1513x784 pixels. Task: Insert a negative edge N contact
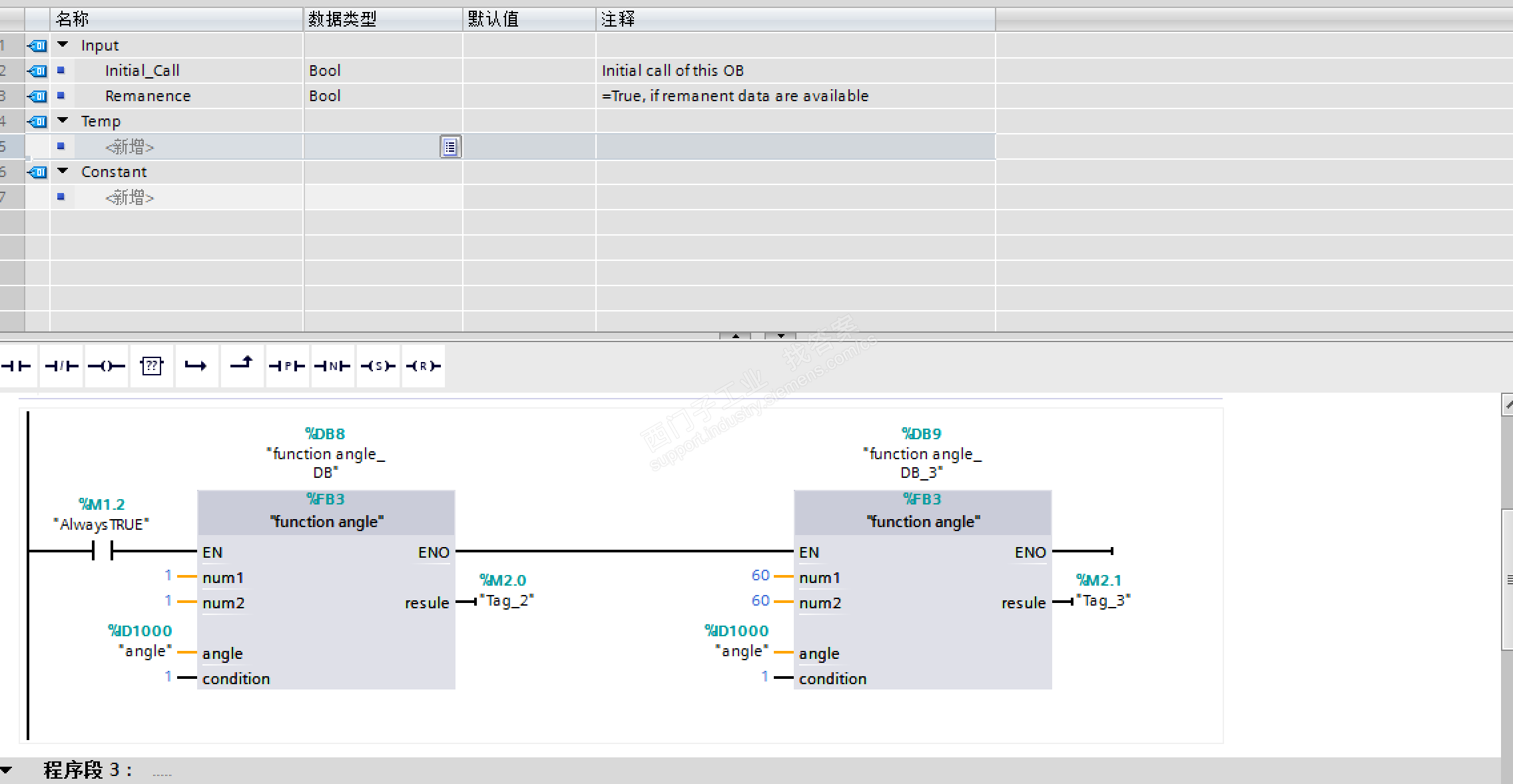[332, 365]
